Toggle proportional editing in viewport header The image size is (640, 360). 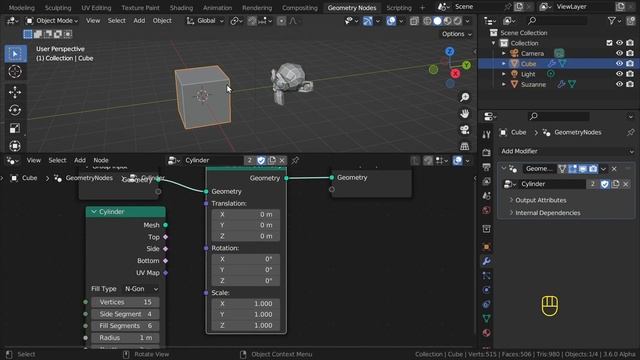click(x=281, y=21)
